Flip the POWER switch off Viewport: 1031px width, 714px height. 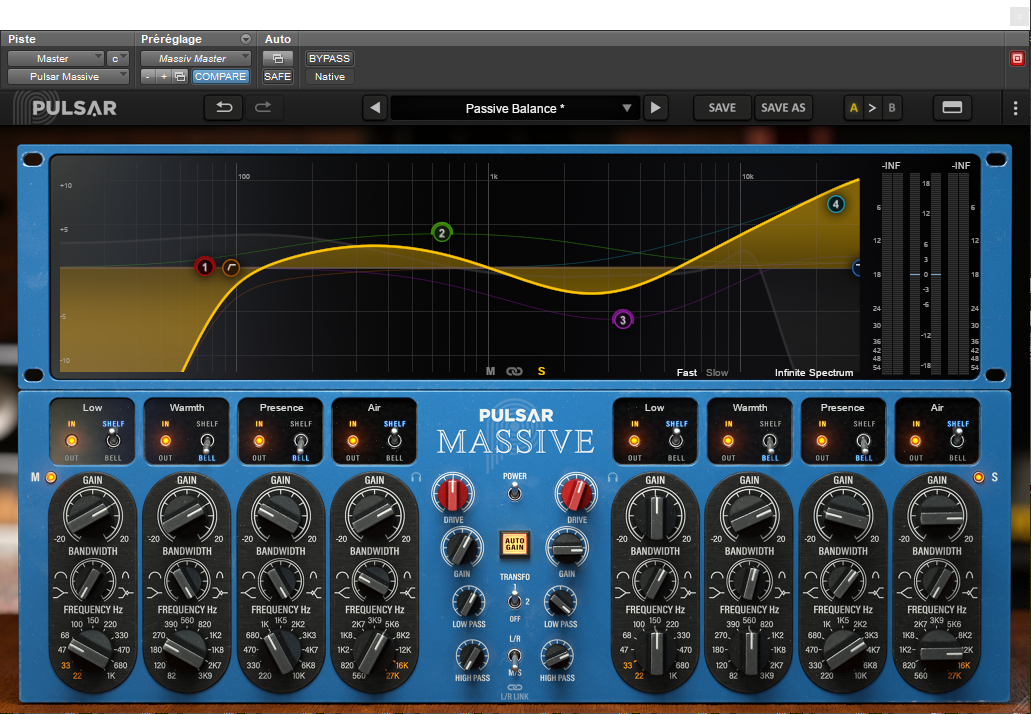514,490
